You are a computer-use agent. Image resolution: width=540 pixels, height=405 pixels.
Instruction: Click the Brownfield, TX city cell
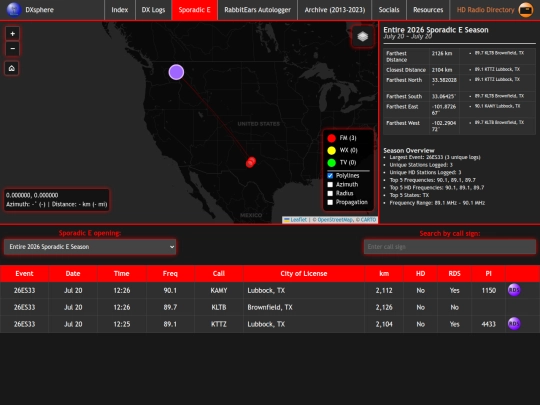[304, 307]
